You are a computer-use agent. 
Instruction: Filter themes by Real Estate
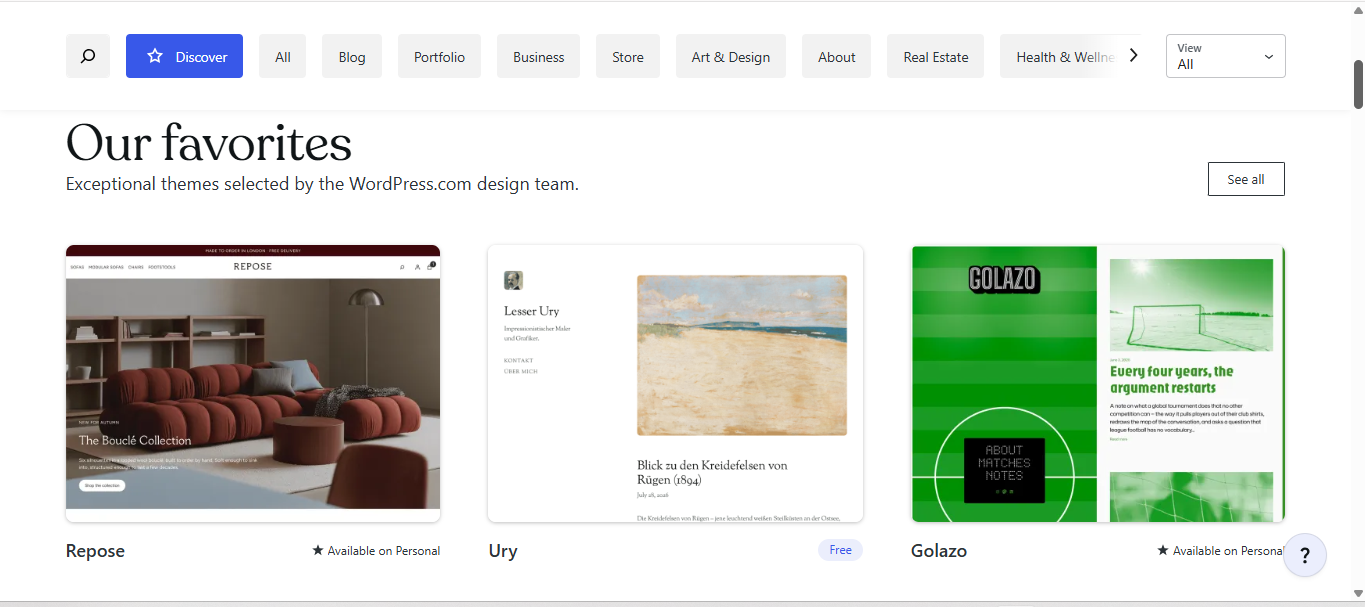click(935, 56)
